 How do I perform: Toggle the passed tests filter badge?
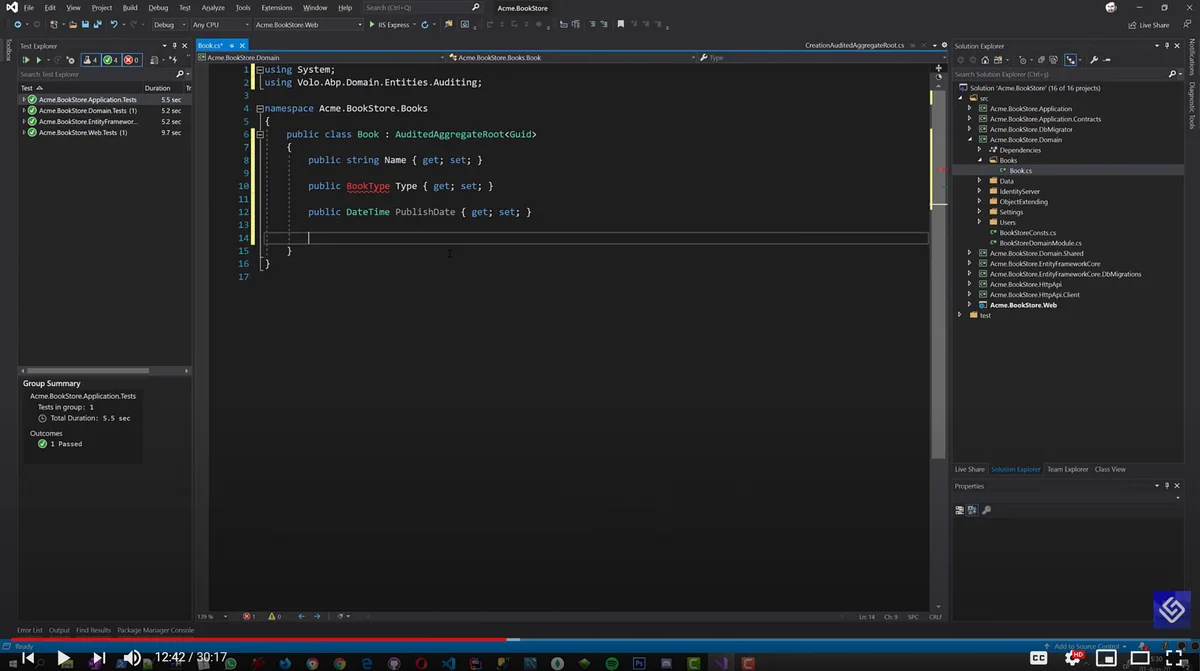pyautogui.click(x=111, y=60)
